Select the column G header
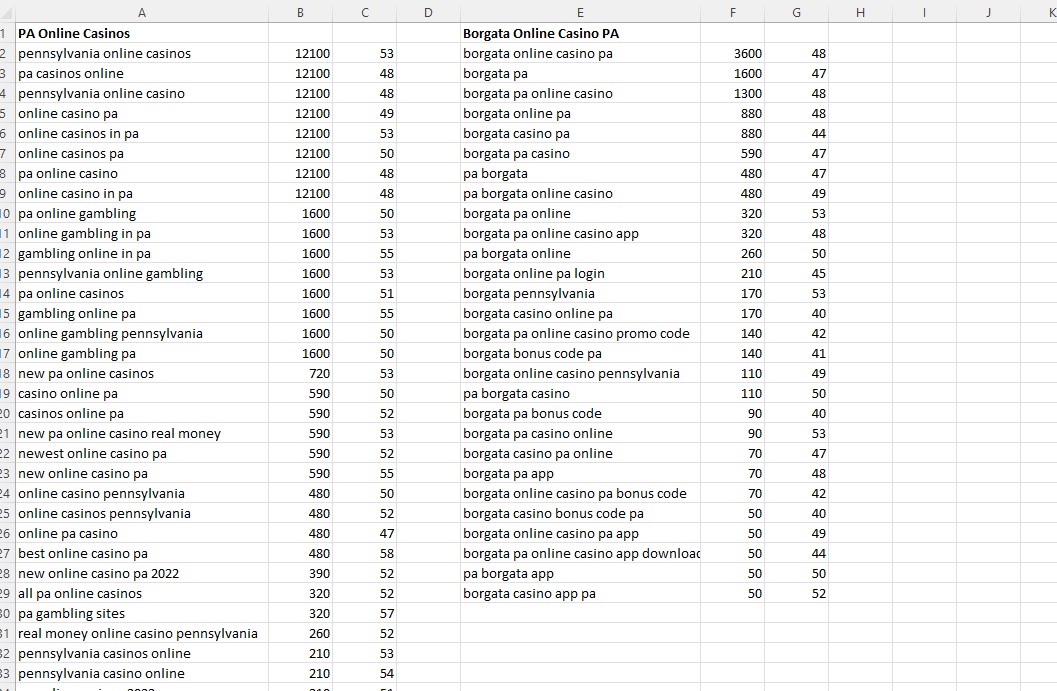 tap(796, 12)
